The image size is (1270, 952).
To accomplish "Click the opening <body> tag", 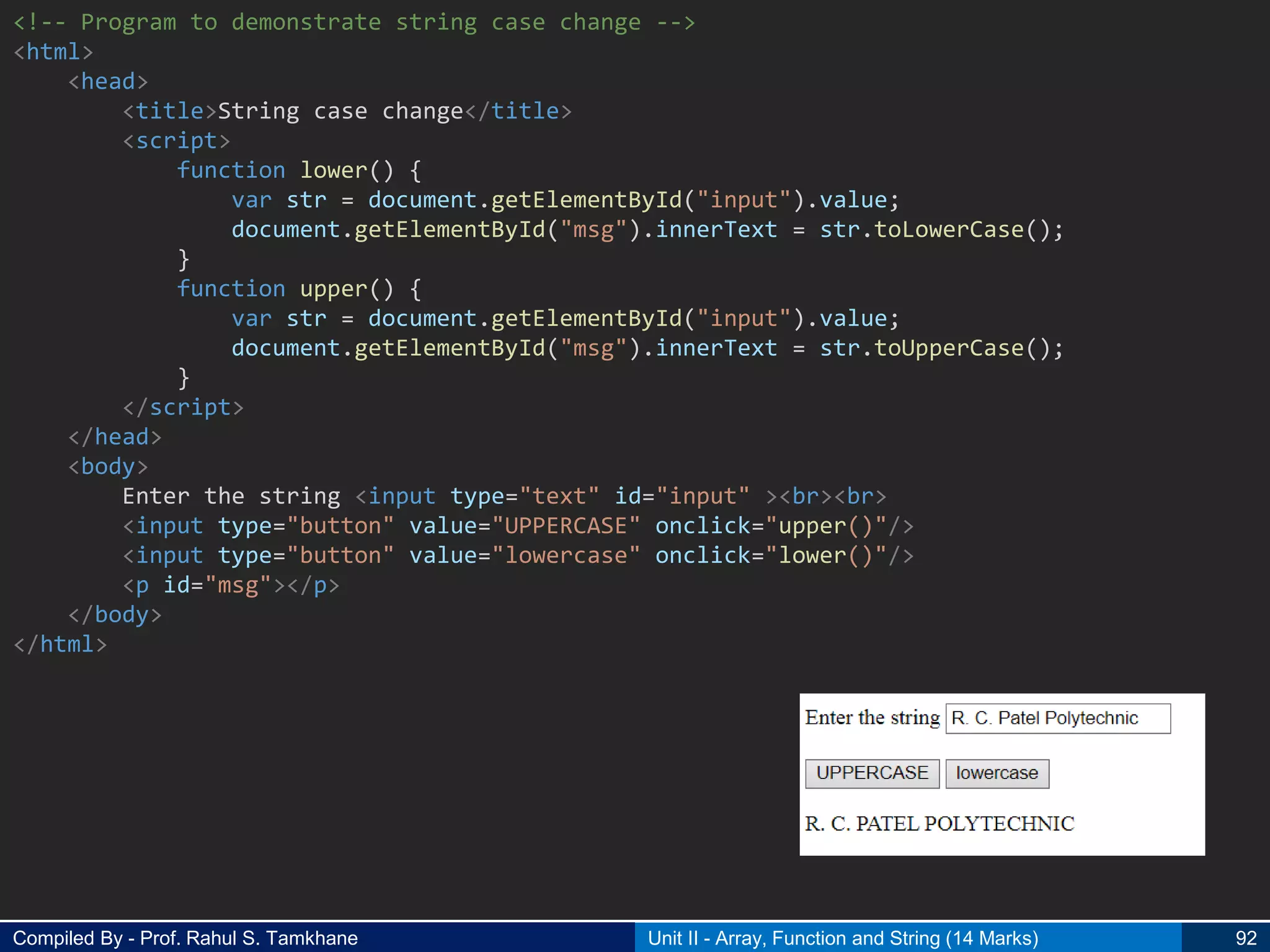I will pos(109,467).
